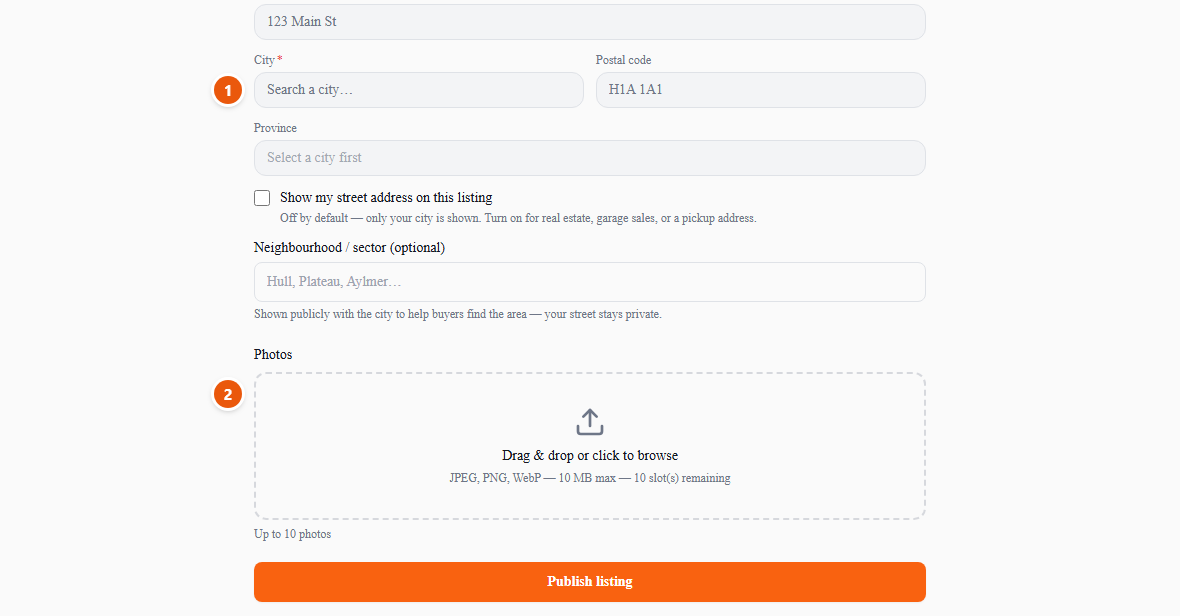Click the 'Show my street address on this listing' label
The height and width of the screenshot is (616, 1180).
tap(386, 197)
